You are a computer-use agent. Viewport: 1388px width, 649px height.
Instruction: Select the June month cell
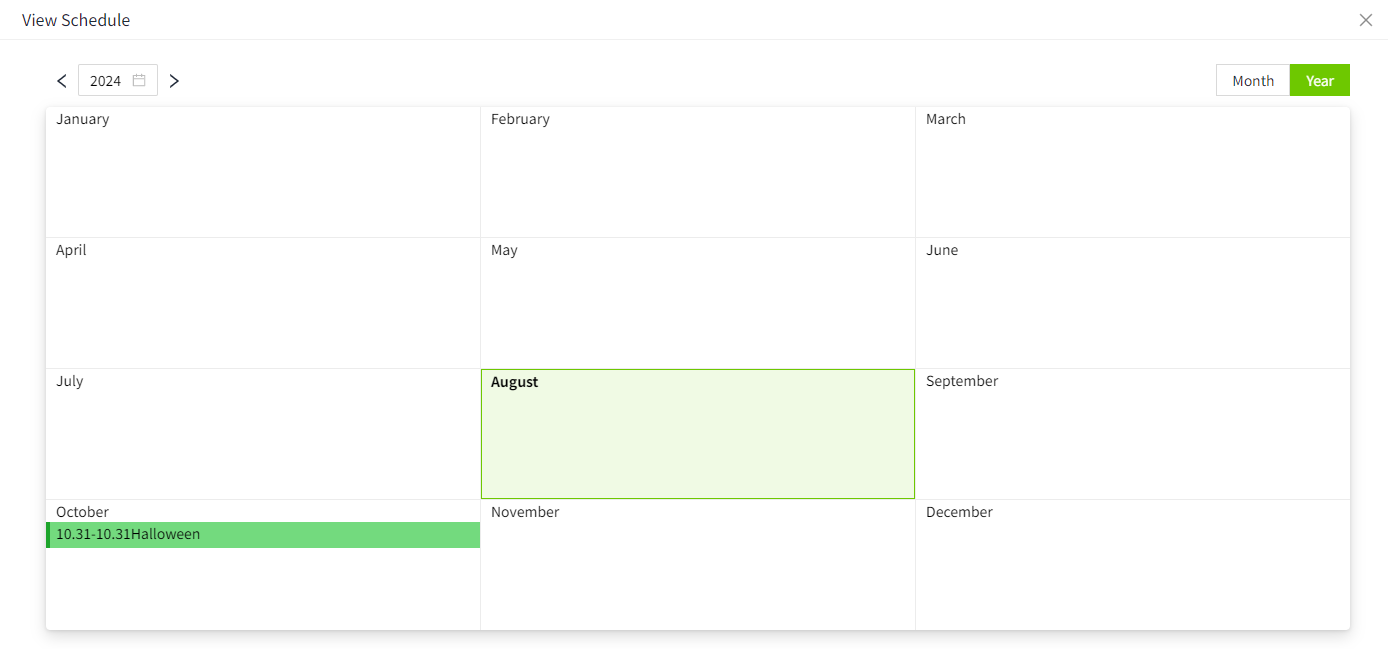coord(1132,303)
